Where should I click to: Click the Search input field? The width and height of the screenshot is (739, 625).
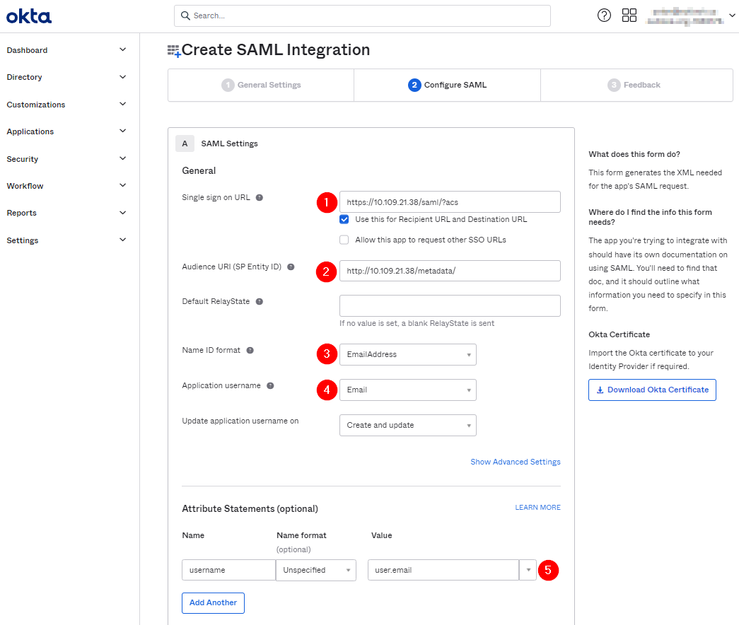tap(362, 16)
